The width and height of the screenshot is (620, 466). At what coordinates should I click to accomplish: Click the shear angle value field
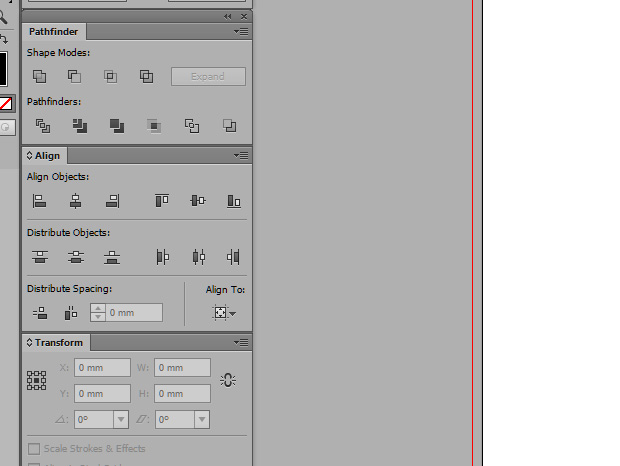[175, 419]
